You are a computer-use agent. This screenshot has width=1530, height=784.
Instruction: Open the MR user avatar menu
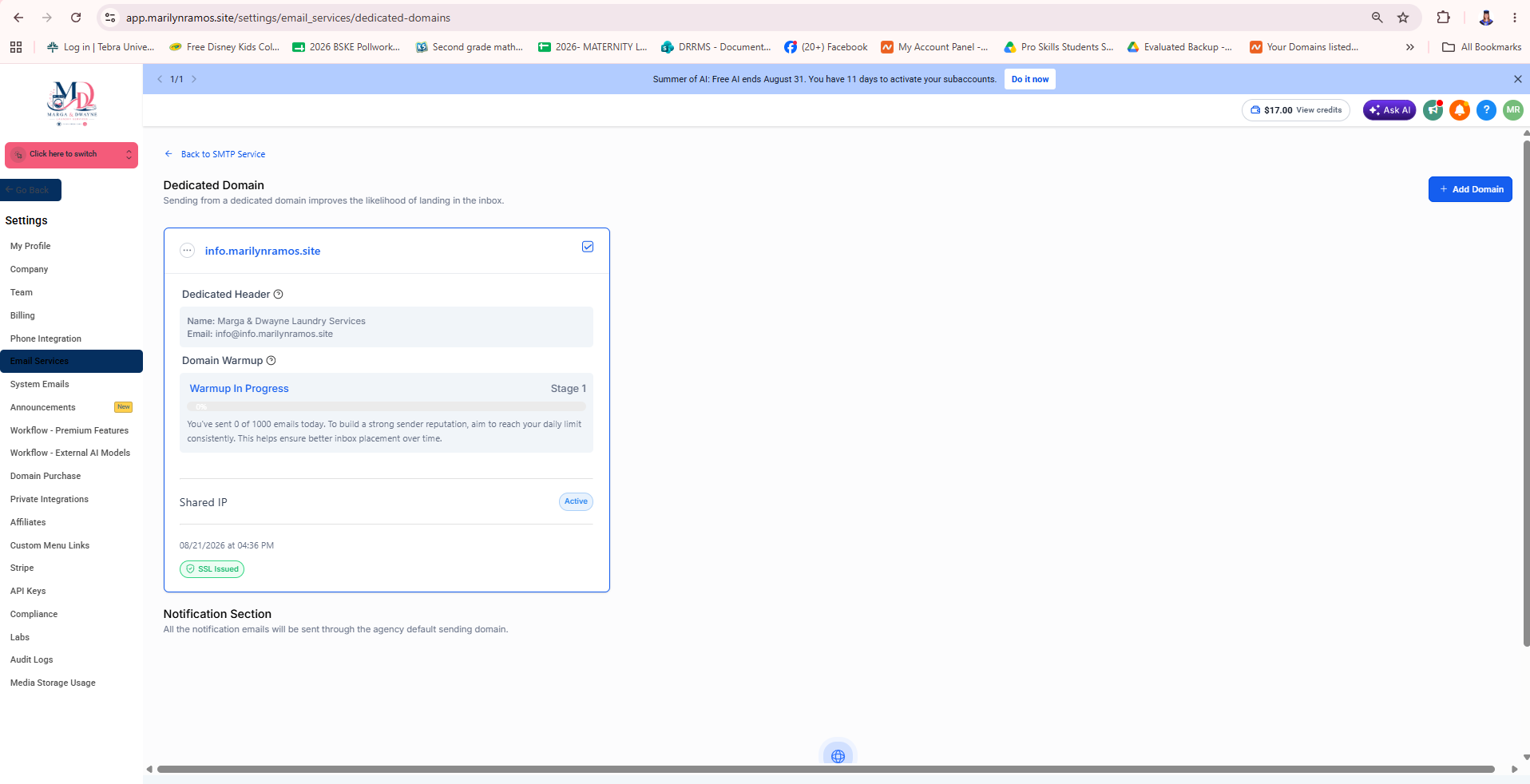[1512, 110]
